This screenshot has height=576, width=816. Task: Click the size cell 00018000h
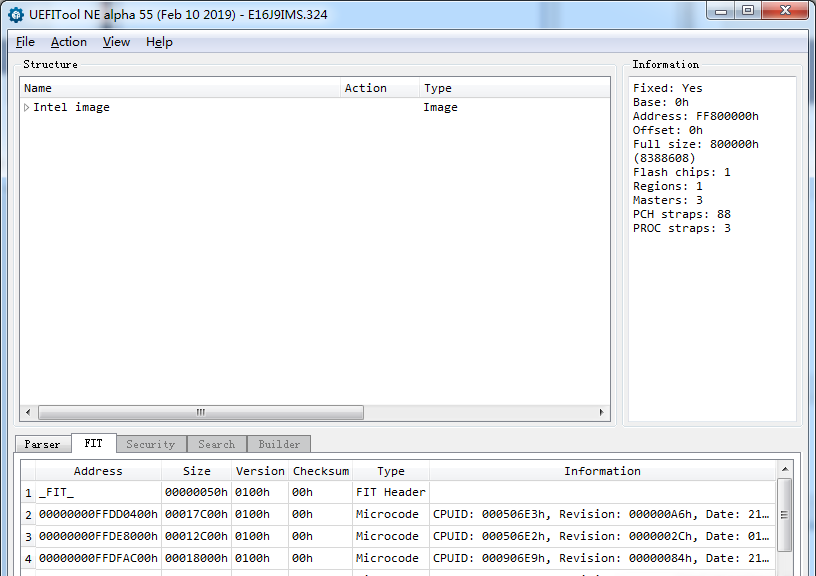(197, 558)
